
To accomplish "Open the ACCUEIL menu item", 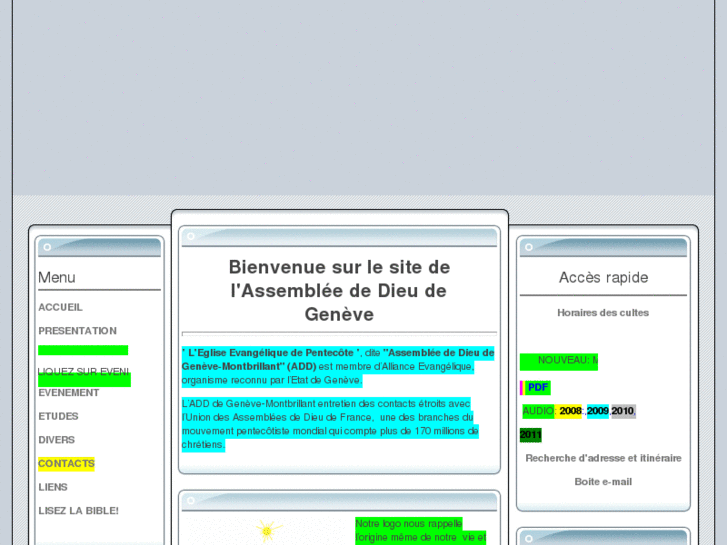I will coord(60,307).
